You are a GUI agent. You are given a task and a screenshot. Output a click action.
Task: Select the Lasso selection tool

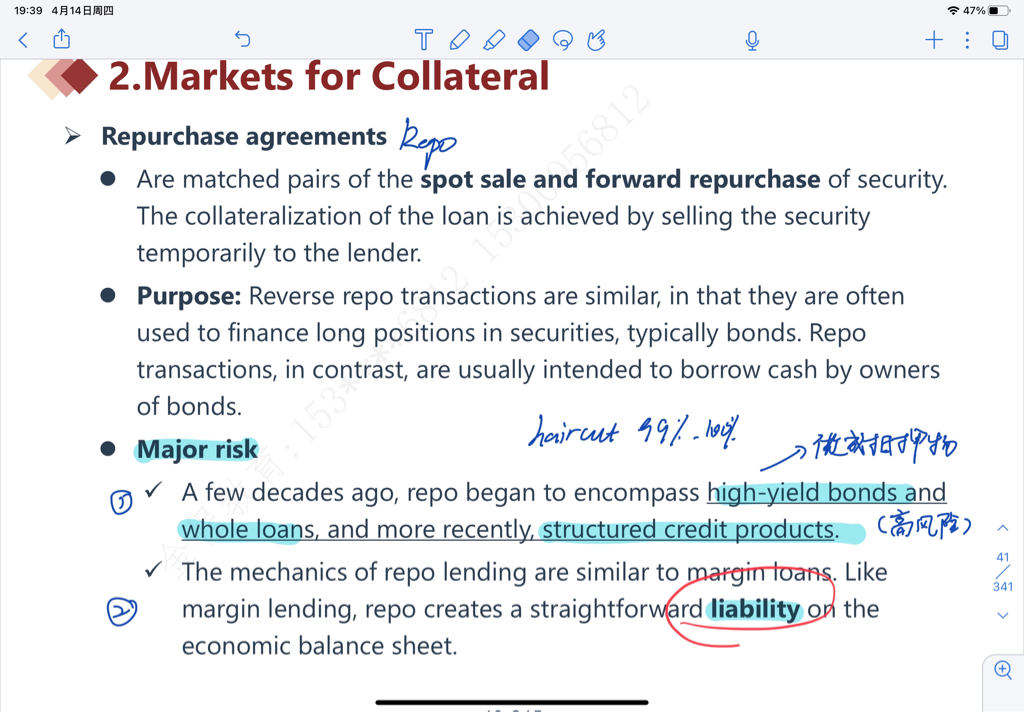pyautogui.click(x=563, y=40)
